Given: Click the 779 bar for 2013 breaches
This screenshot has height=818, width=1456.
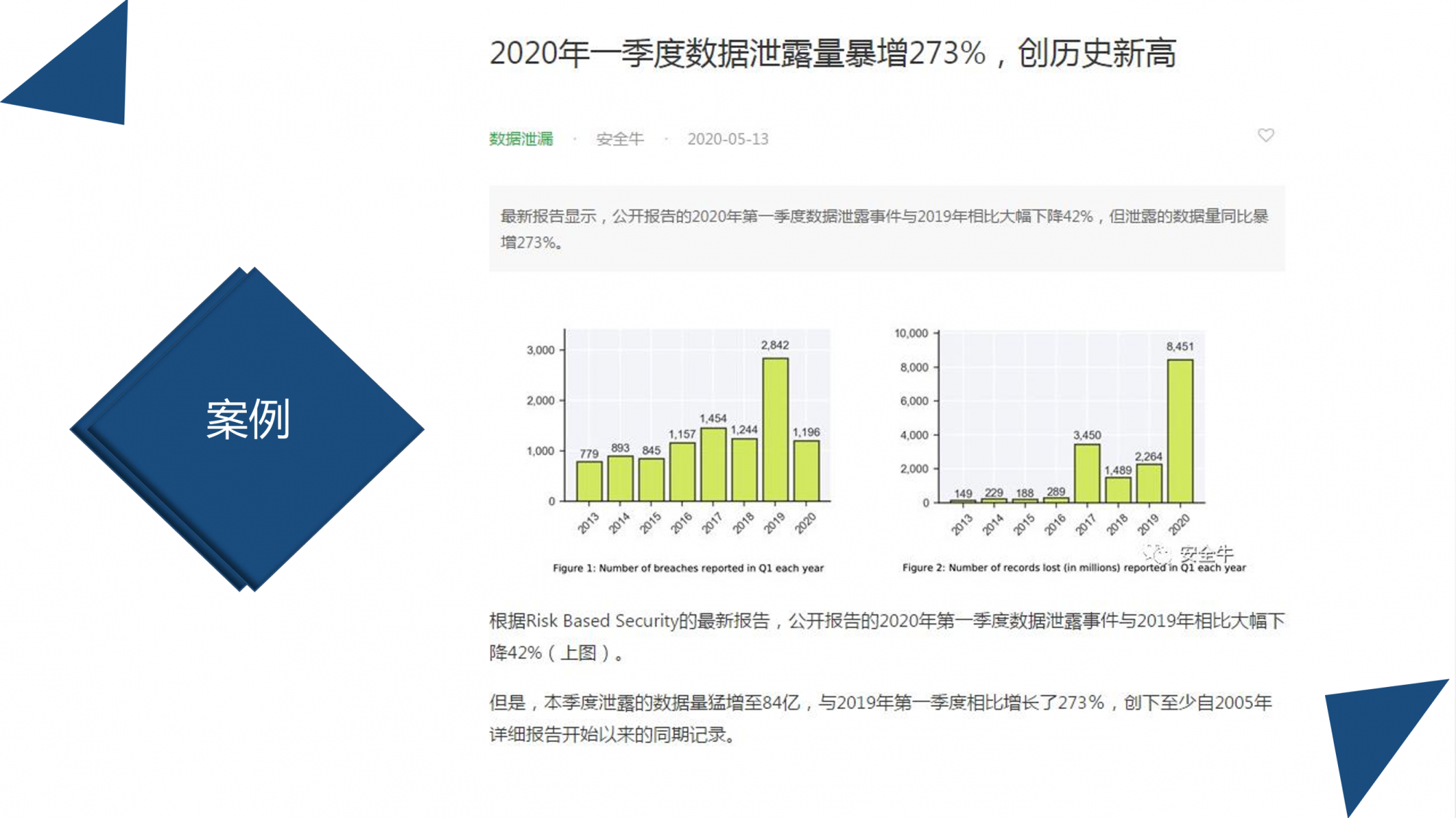Looking at the screenshot, I should tap(589, 481).
